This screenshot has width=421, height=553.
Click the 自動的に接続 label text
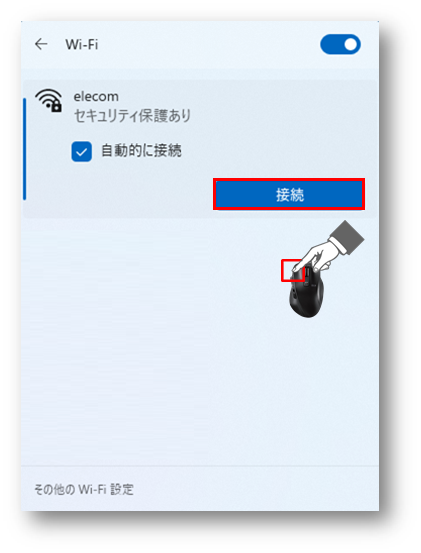(x=141, y=151)
